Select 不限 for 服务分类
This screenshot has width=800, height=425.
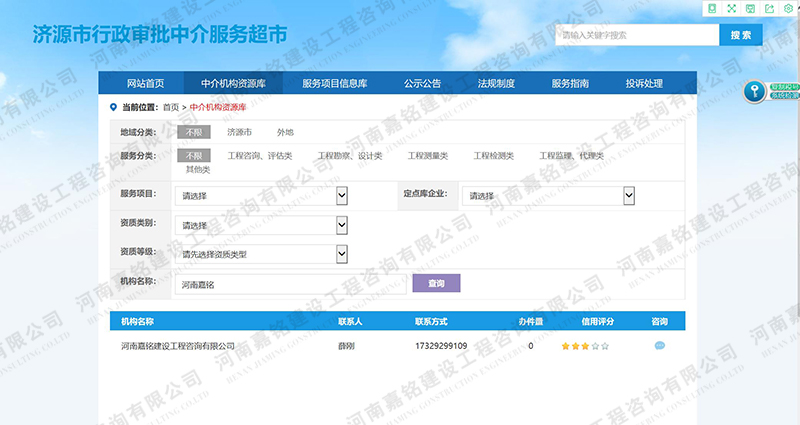point(194,156)
